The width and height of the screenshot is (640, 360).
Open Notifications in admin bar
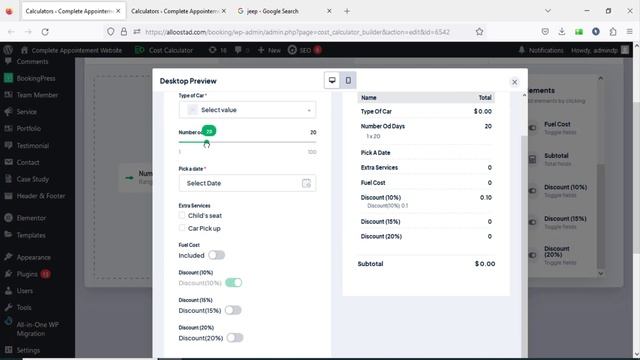pyautogui.click(x=541, y=50)
